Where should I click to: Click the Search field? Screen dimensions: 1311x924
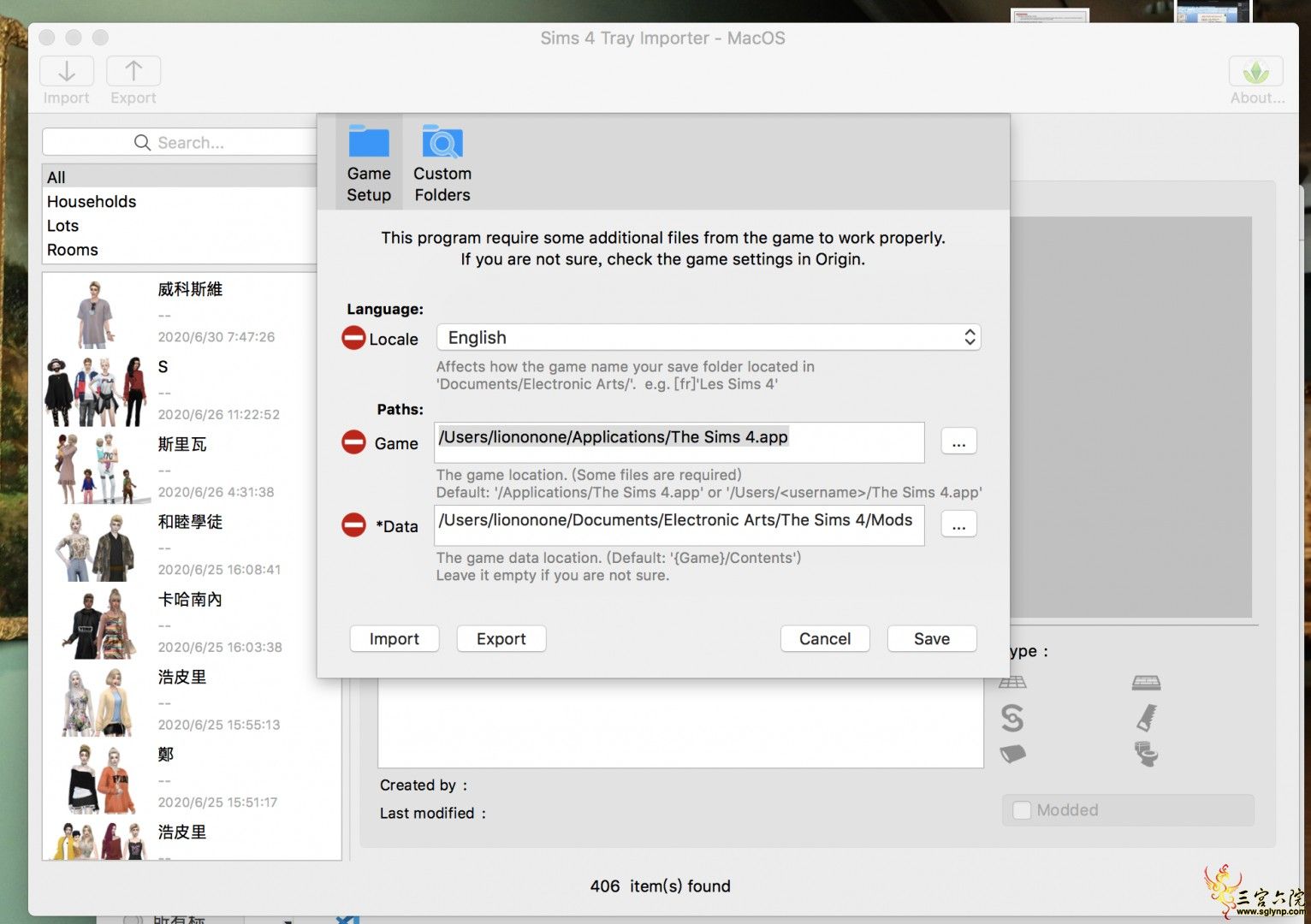click(x=180, y=142)
